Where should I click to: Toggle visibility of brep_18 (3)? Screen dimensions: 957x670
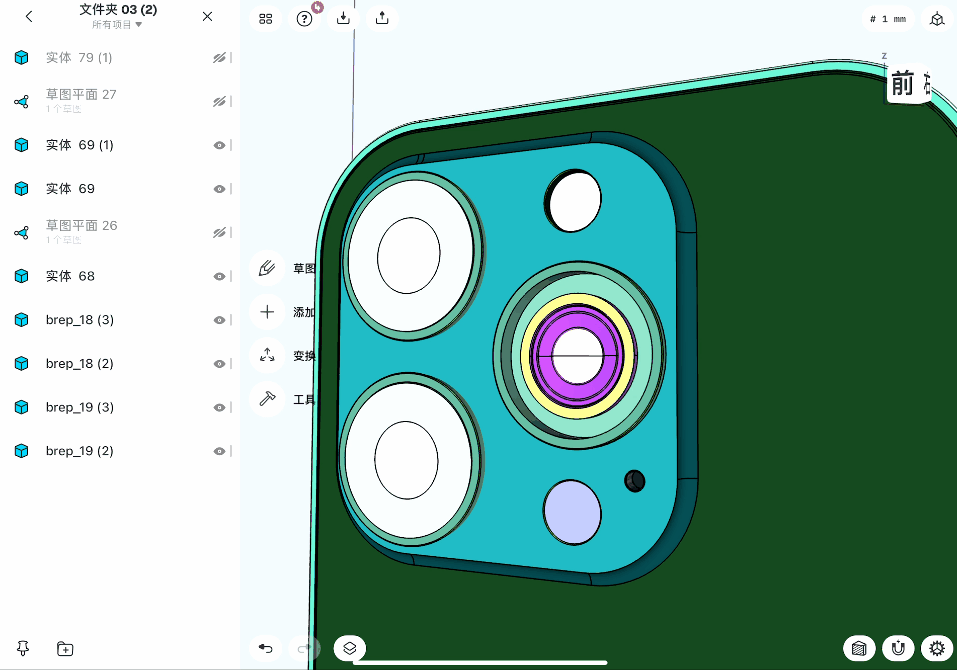[x=219, y=320]
